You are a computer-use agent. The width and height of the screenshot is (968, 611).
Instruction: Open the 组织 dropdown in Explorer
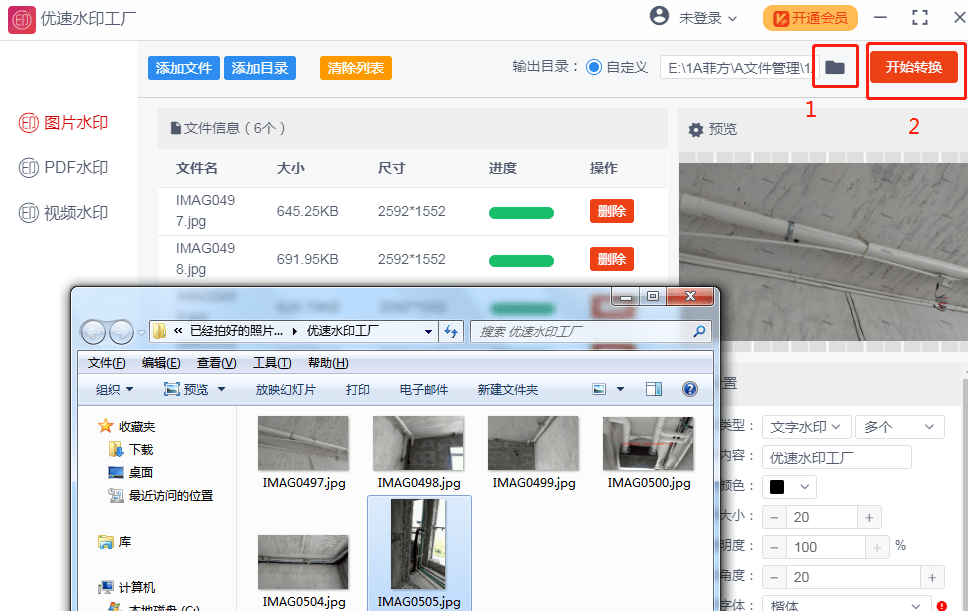(114, 389)
